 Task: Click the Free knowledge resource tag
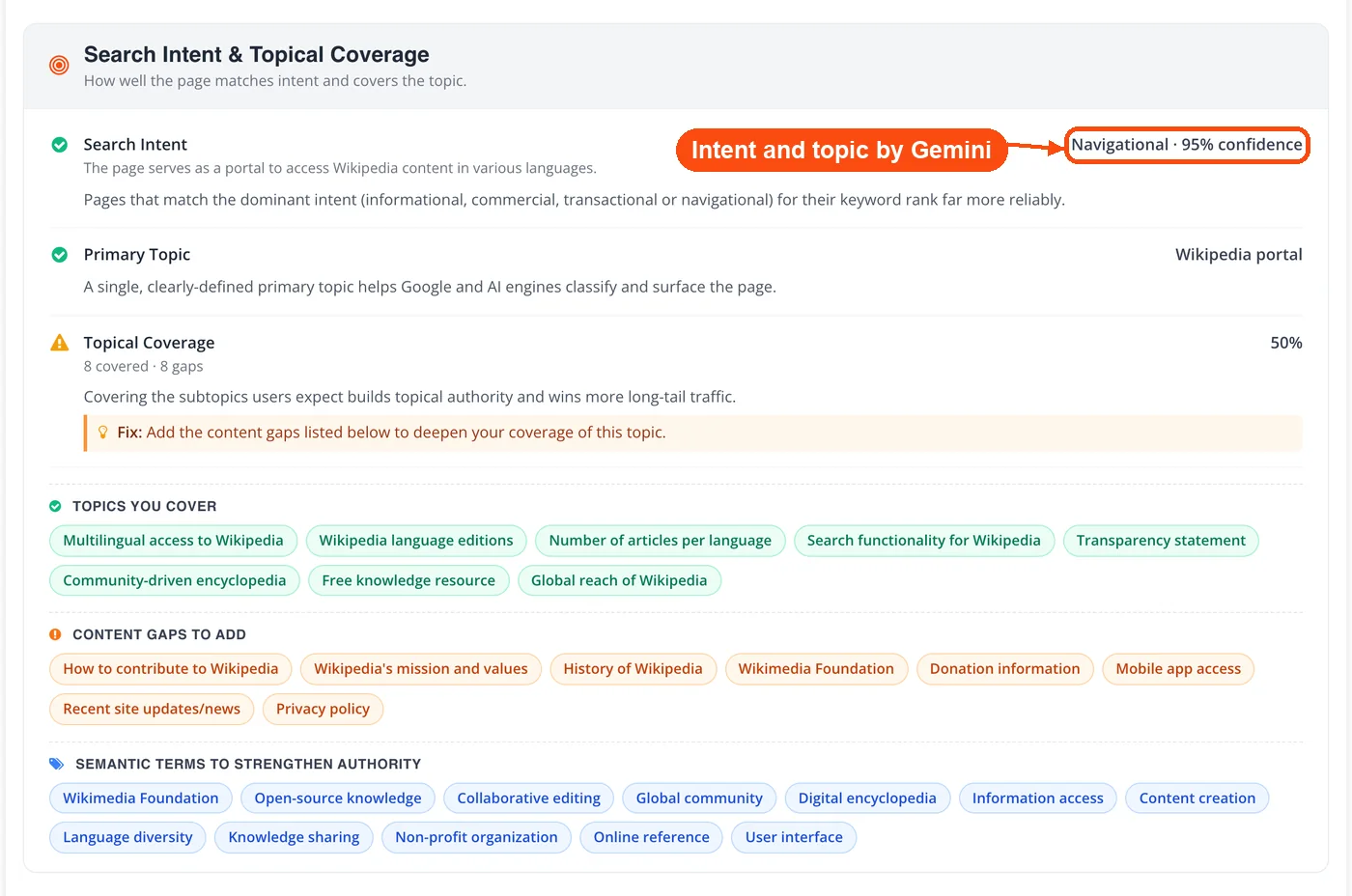[408, 580]
